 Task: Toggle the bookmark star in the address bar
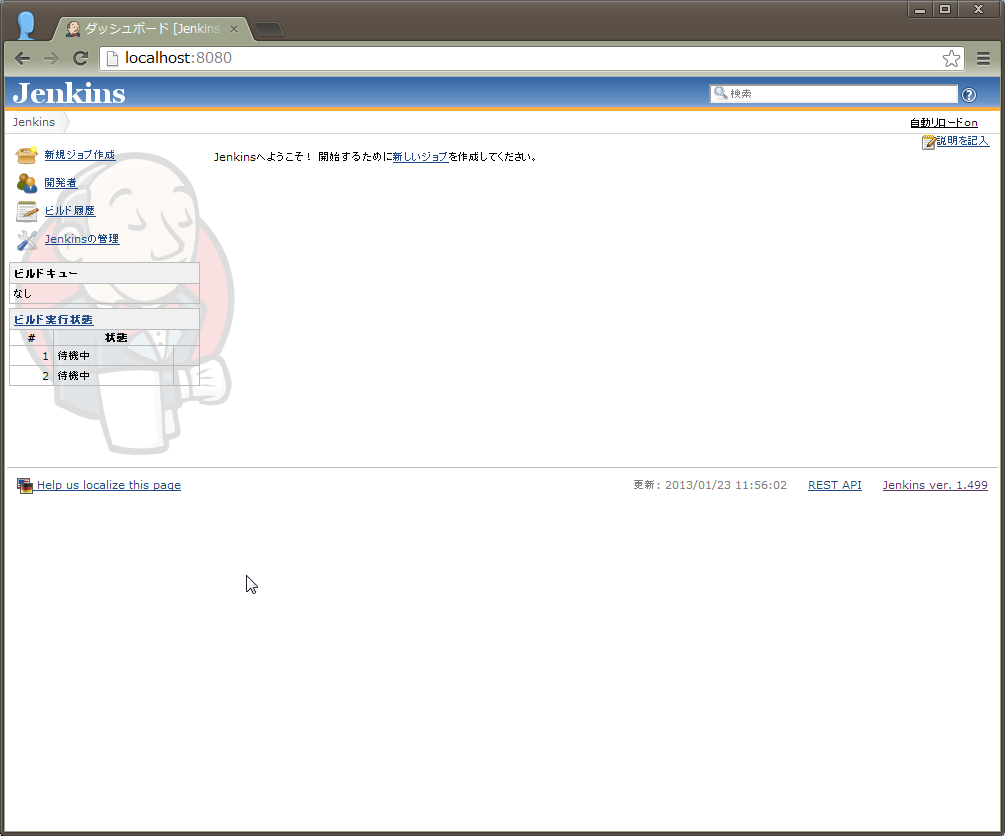point(951,58)
